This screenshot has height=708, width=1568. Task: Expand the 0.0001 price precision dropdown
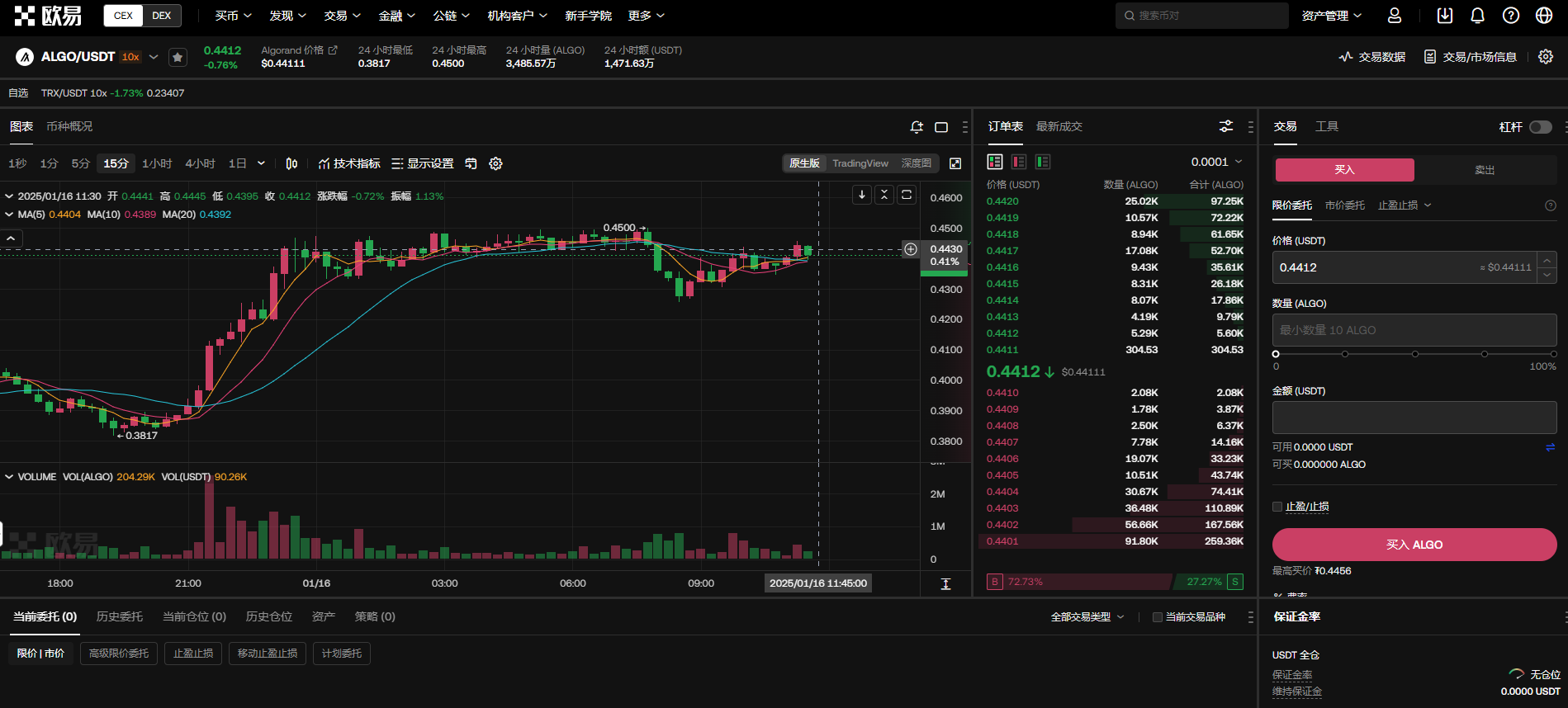(1216, 162)
